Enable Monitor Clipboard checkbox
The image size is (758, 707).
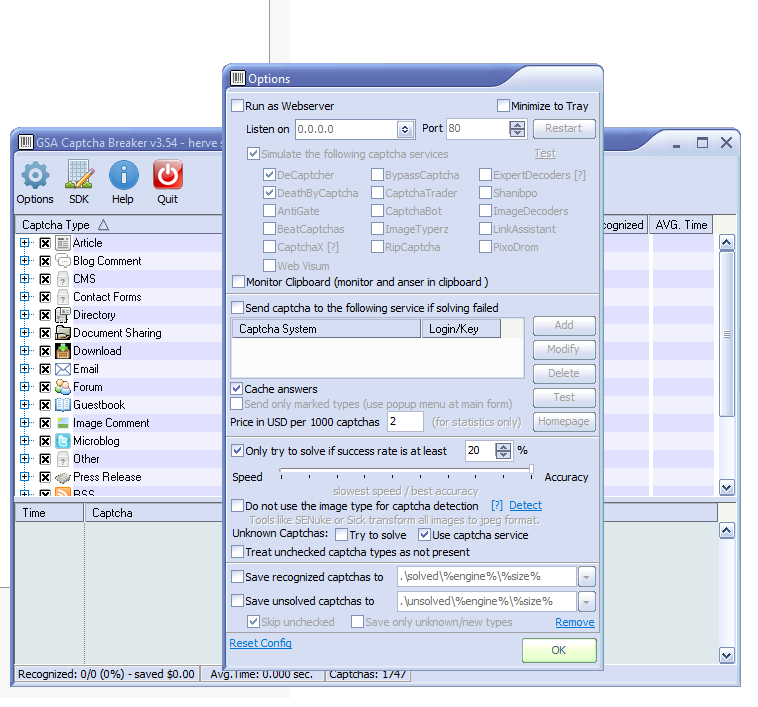pos(238,282)
